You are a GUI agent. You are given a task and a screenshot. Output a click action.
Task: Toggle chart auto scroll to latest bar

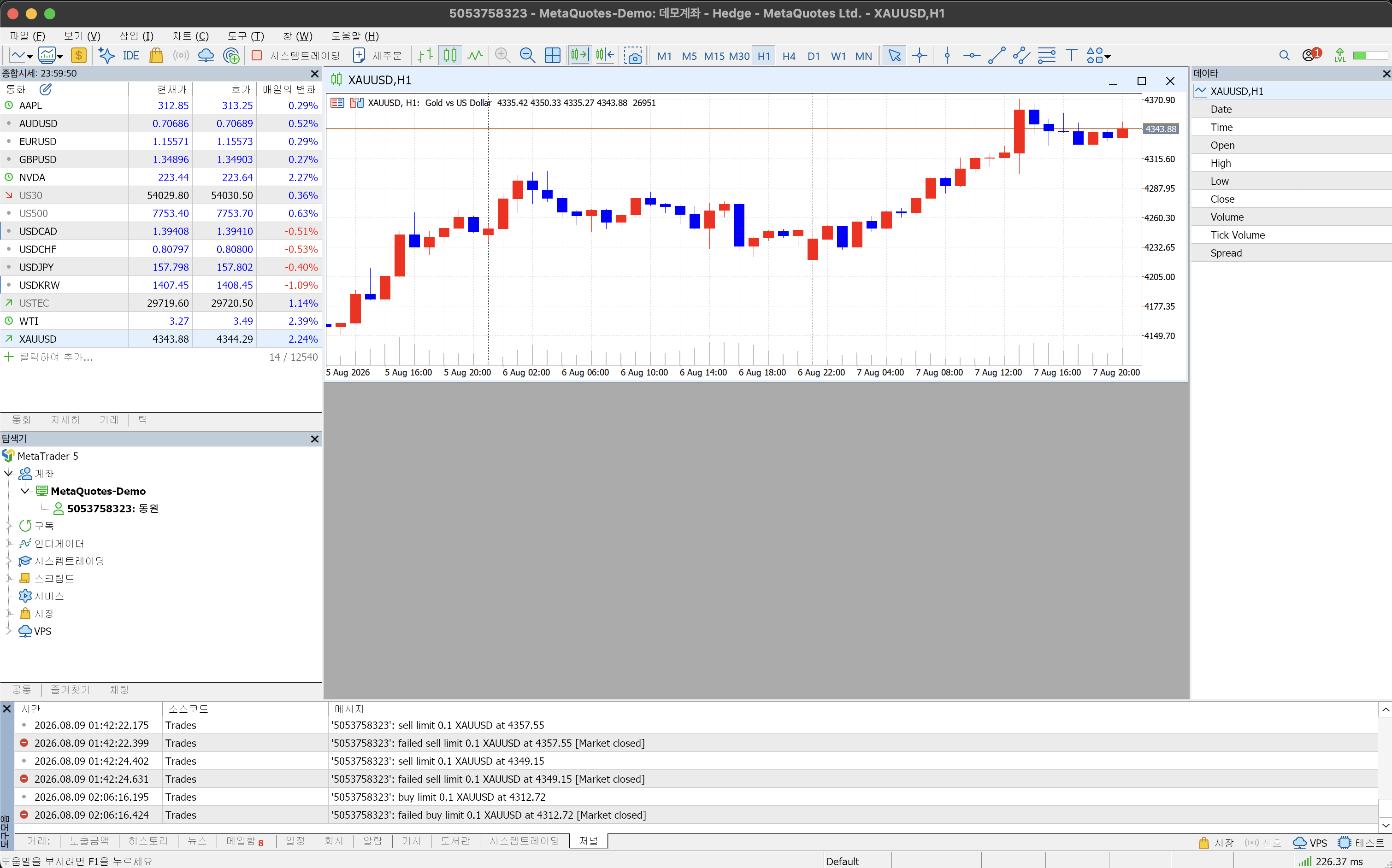coord(579,56)
